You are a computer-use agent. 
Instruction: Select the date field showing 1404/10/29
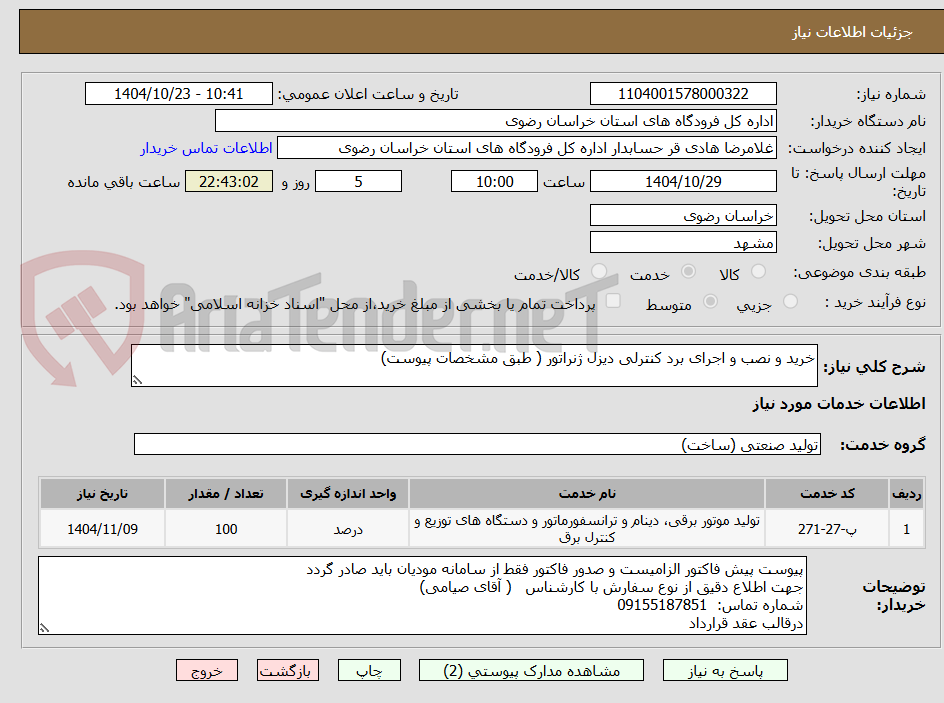(684, 181)
